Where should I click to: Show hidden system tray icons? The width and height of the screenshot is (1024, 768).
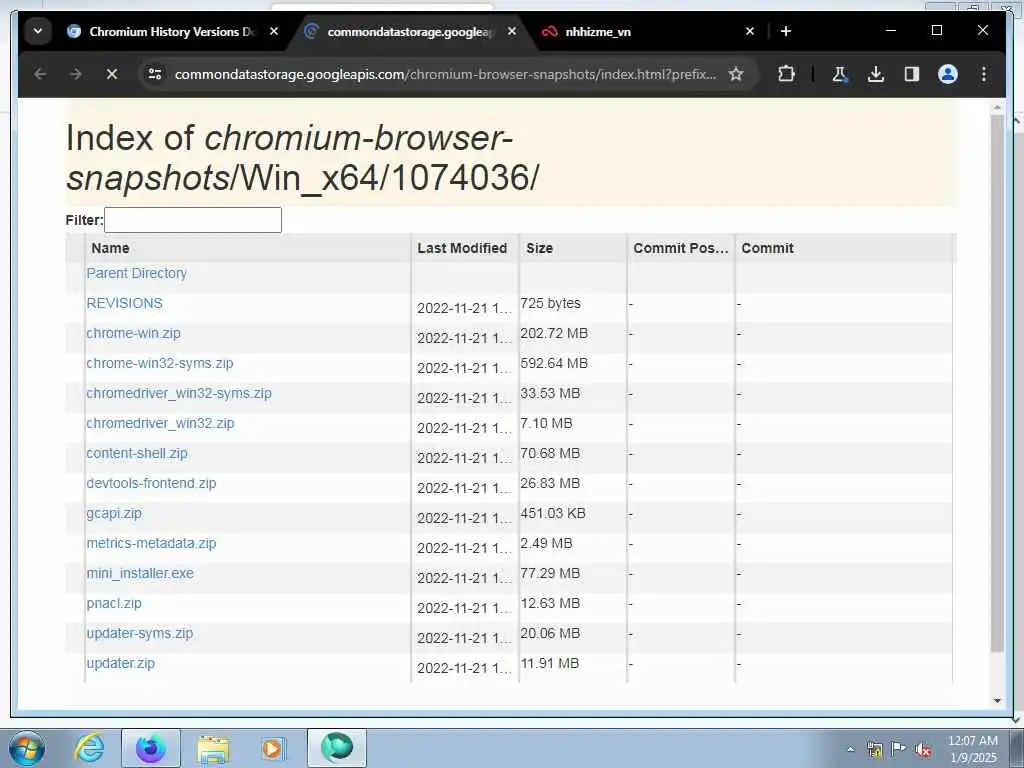(x=850, y=750)
